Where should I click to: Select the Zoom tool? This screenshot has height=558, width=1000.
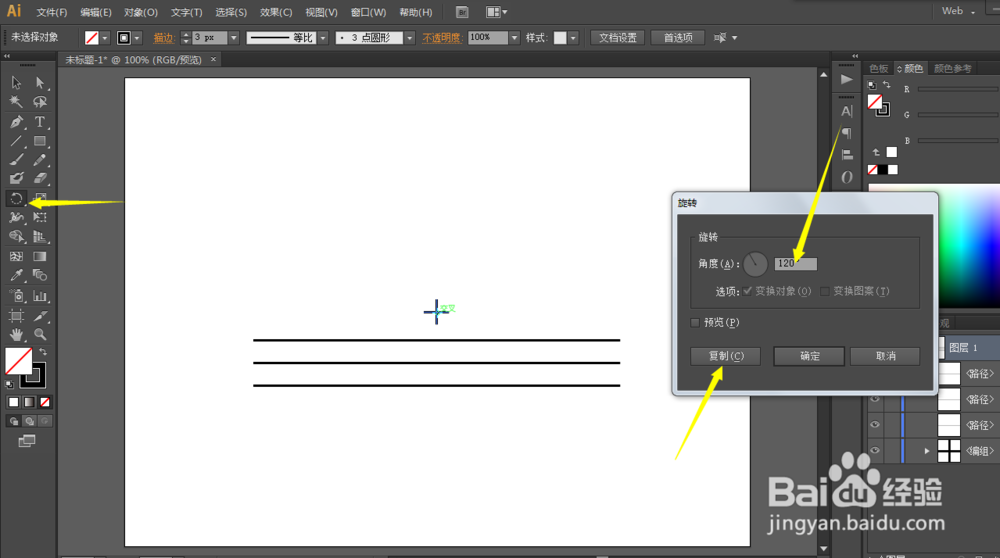[40, 334]
